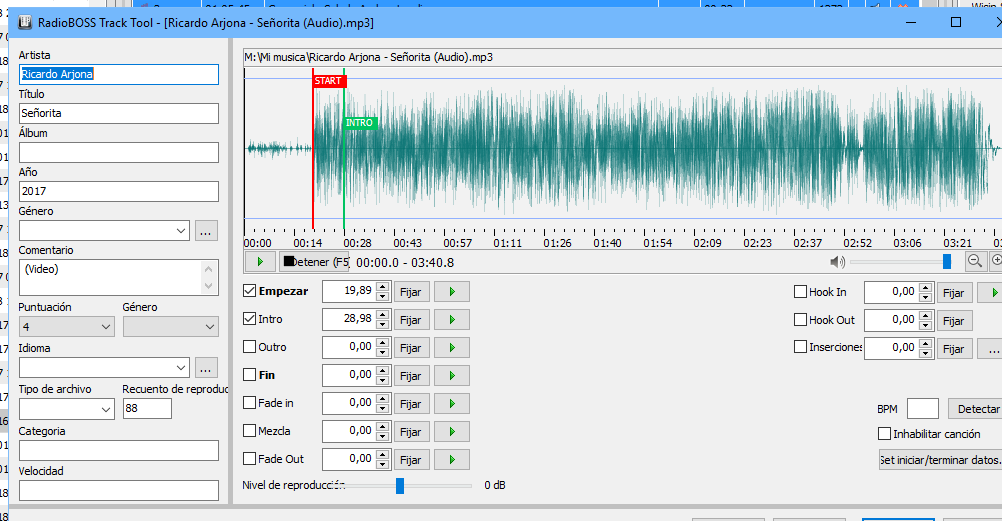Preview playback from the Fade in position
The image size is (1002, 521).
(452, 404)
